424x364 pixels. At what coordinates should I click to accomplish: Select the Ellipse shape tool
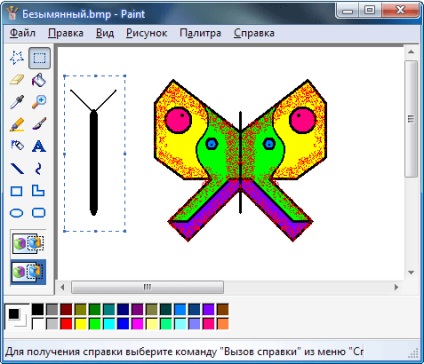[x=17, y=213]
